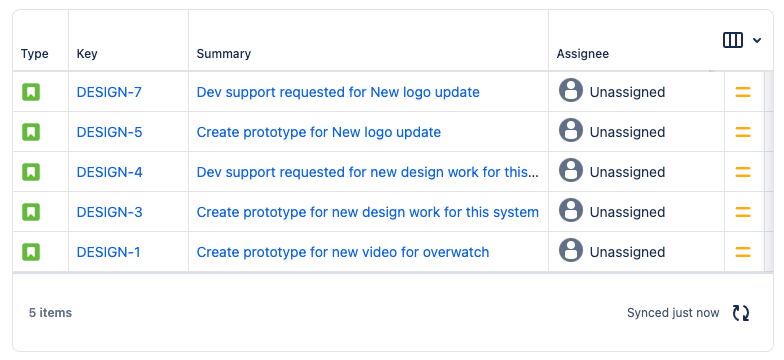Open 'Create prototype for new design work' link

click(x=368, y=212)
